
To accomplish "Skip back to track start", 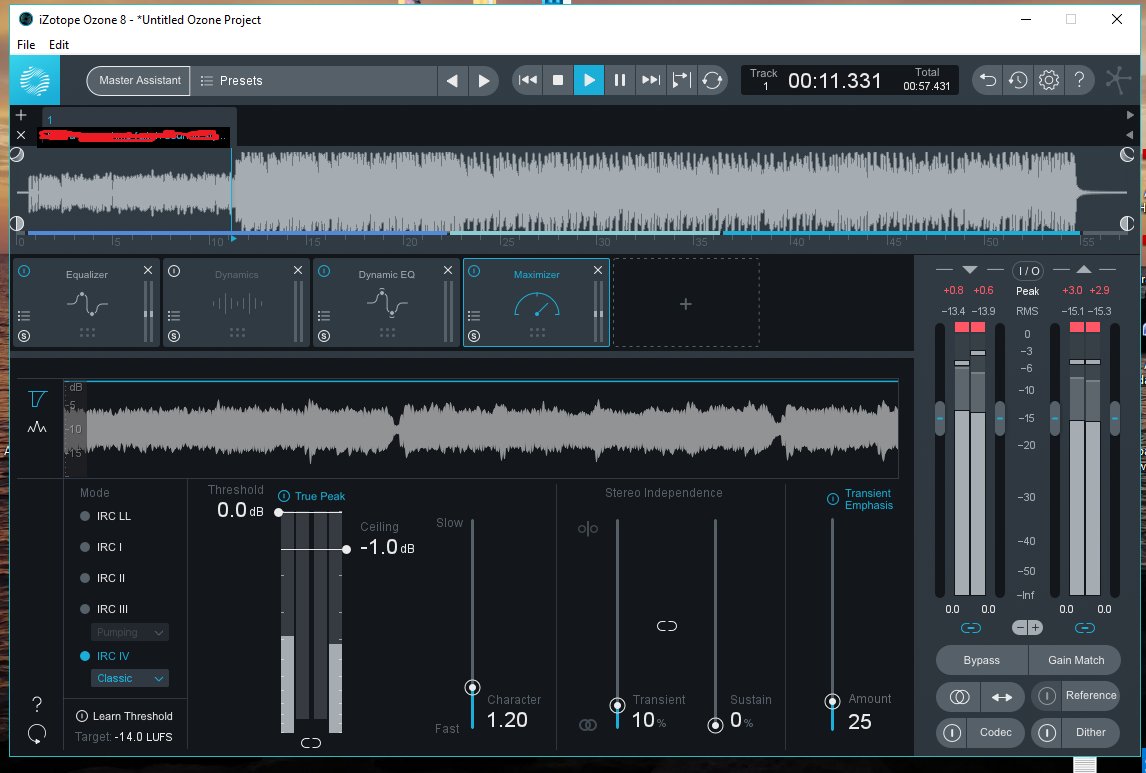I will 528,80.
